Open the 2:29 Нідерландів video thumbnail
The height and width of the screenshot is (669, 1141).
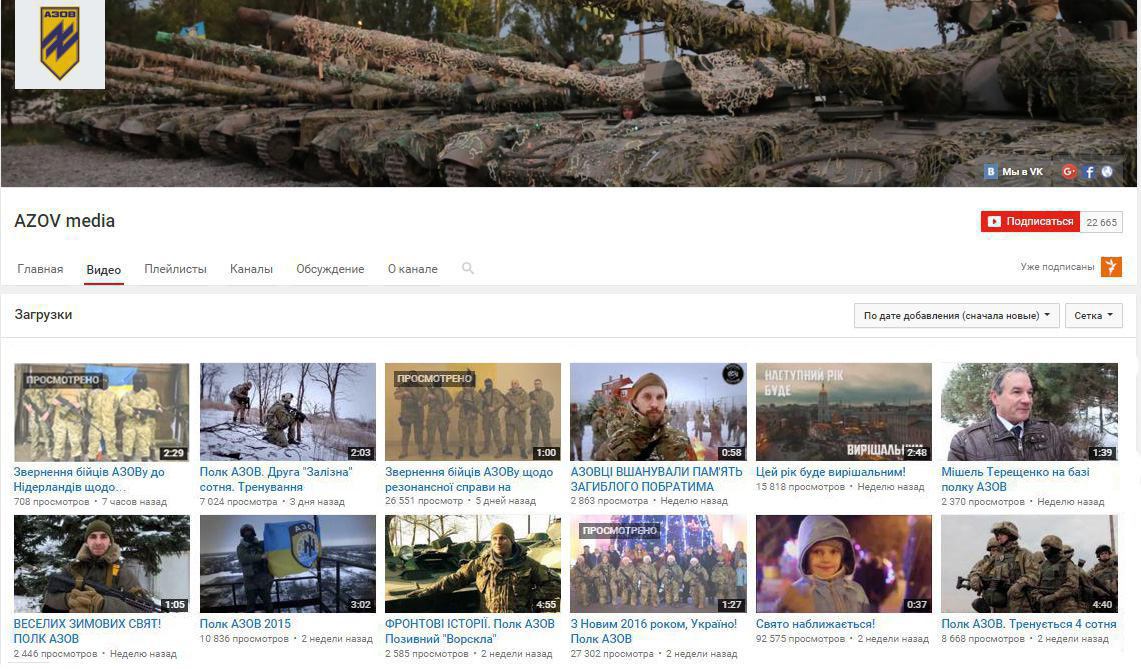tap(102, 412)
